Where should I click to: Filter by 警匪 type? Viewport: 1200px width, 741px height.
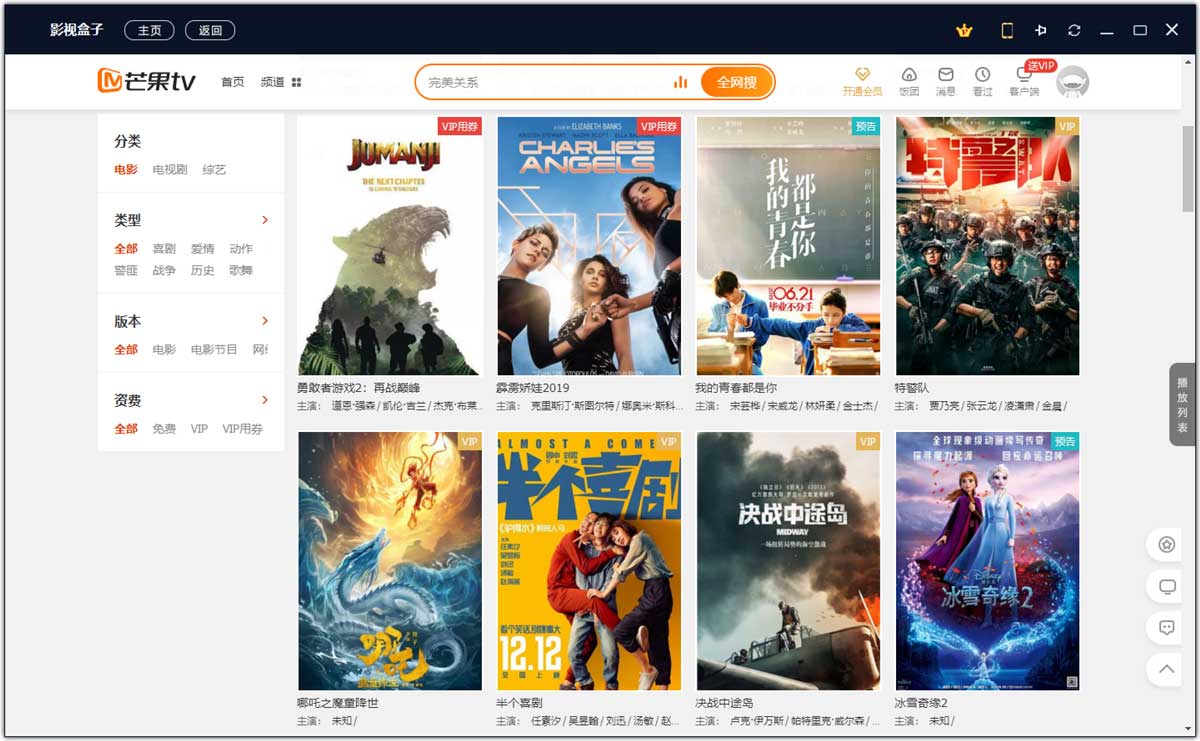pyautogui.click(x=126, y=270)
